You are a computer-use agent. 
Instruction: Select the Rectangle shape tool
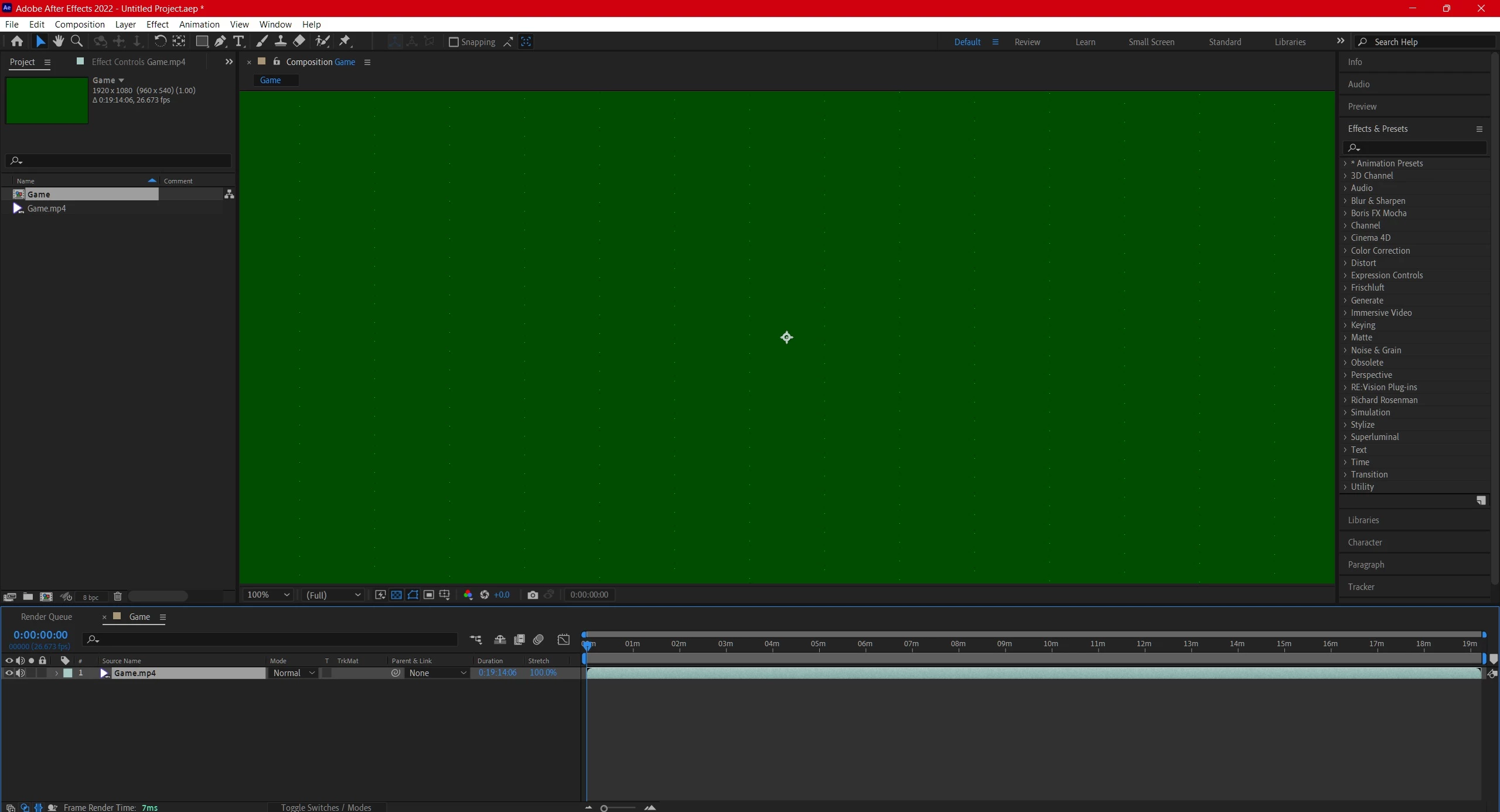tap(201, 42)
